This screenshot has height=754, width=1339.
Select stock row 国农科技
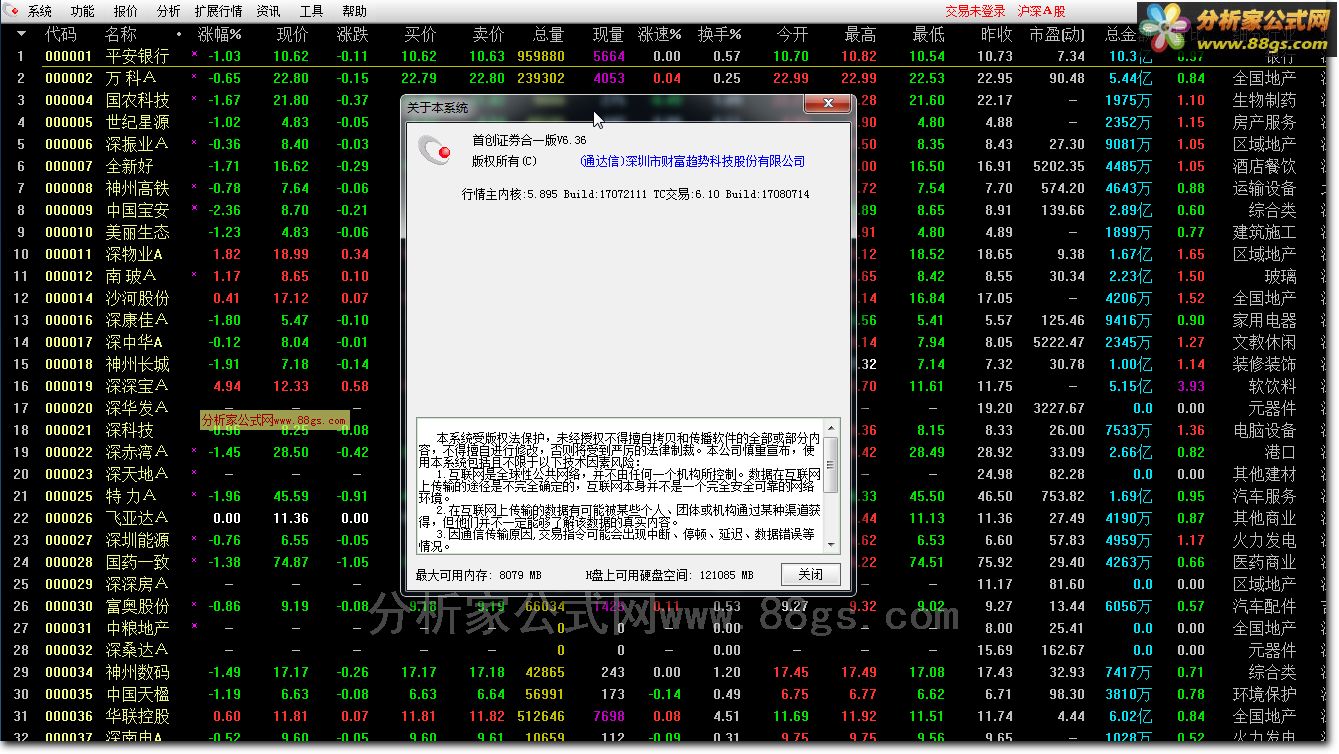pyautogui.click(x=137, y=100)
